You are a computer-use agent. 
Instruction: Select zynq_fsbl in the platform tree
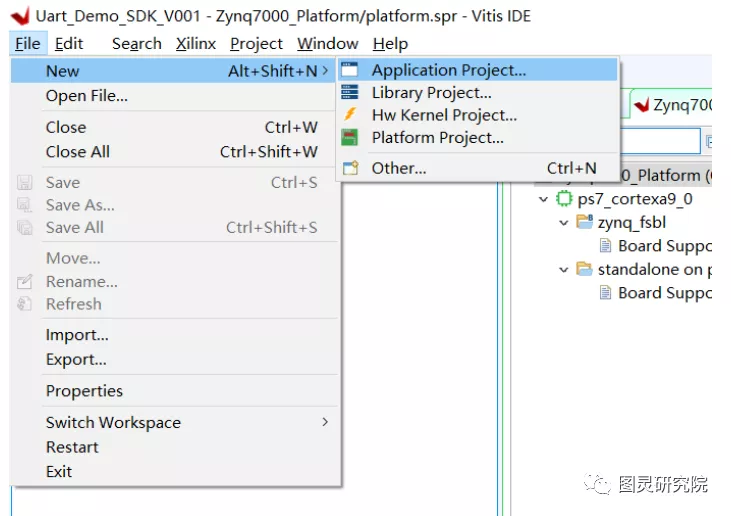[632, 222]
